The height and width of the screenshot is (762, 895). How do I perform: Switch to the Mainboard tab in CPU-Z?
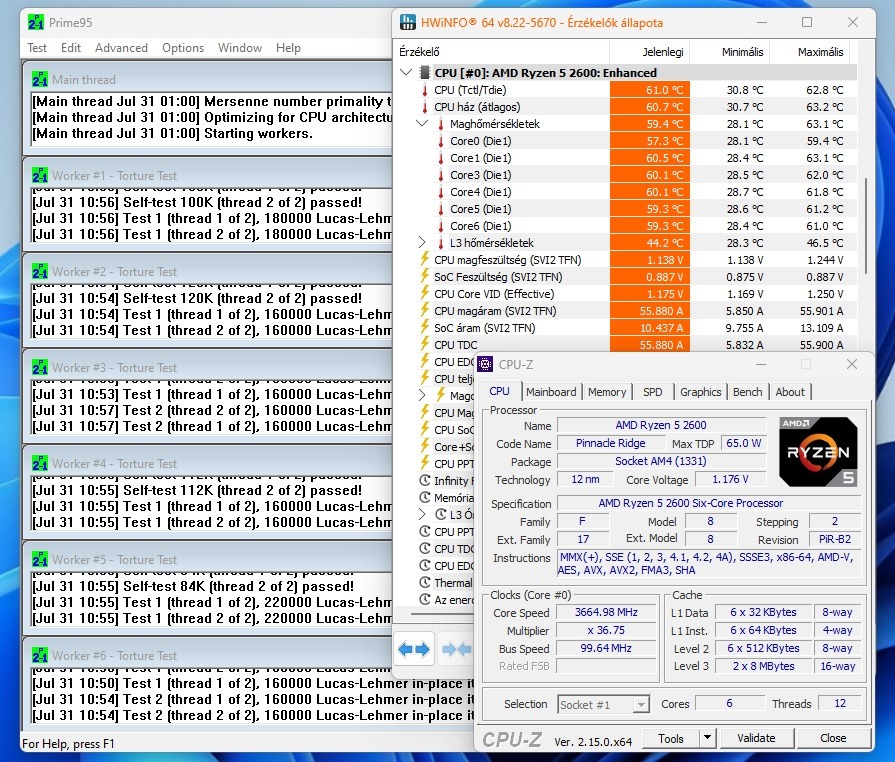pos(551,392)
